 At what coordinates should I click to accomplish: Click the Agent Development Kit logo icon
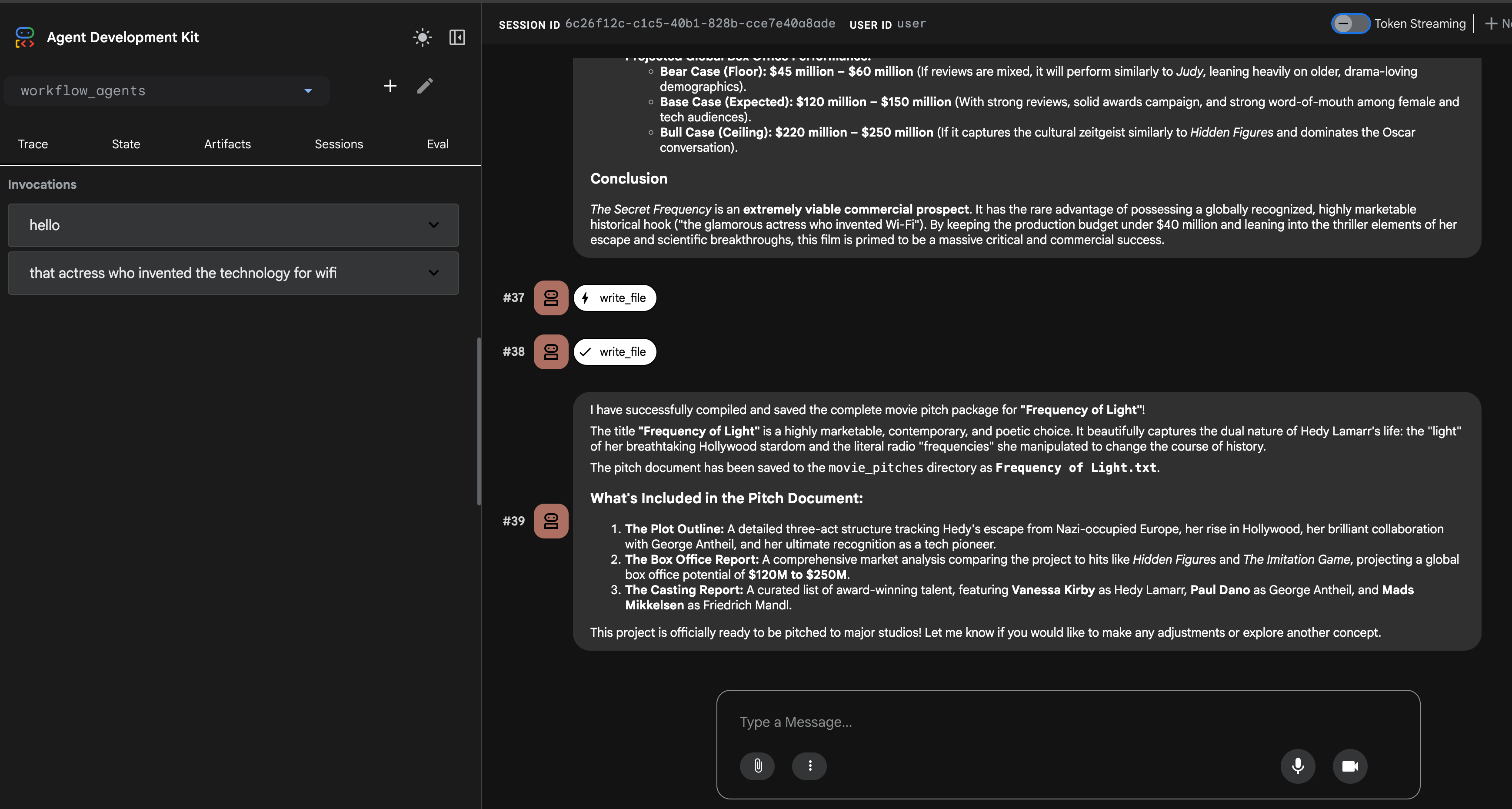pyautogui.click(x=25, y=37)
